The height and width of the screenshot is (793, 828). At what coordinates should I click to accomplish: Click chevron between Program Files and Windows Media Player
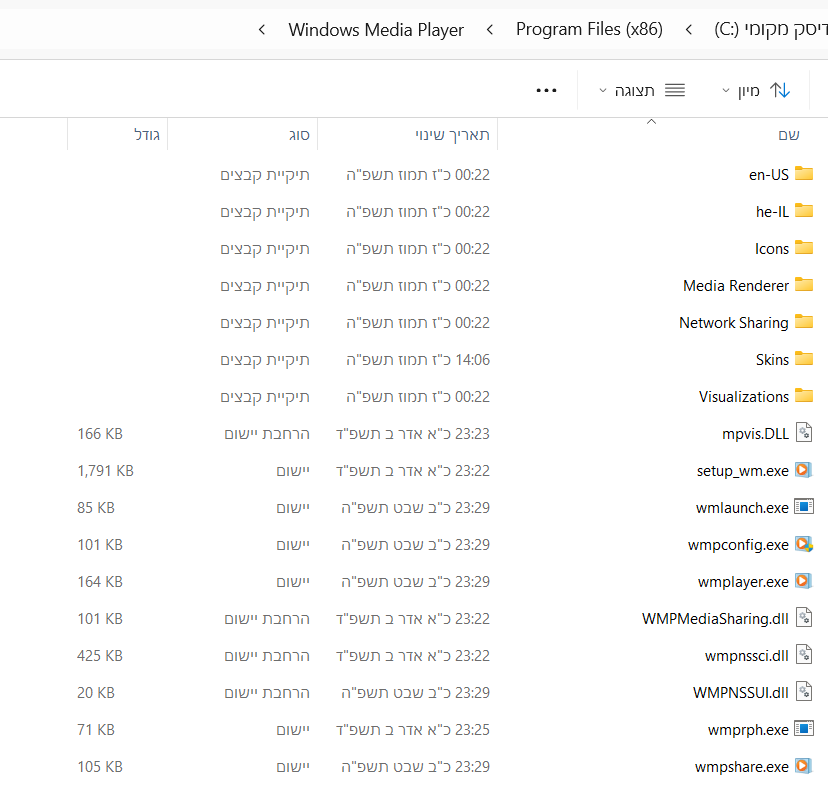[x=490, y=30]
